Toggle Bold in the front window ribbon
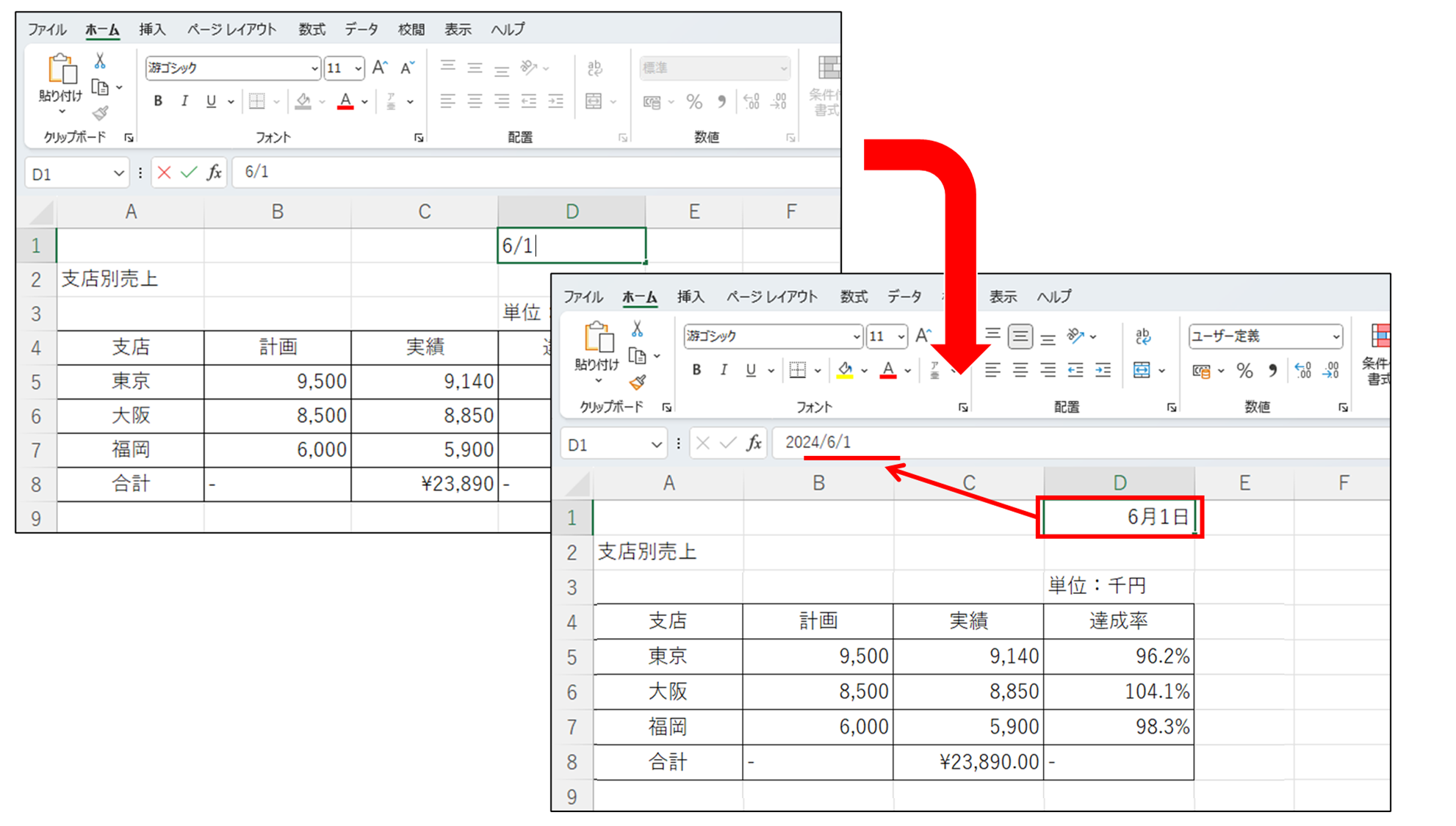This screenshot has width=1456, height=826. (x=696, y=370)
